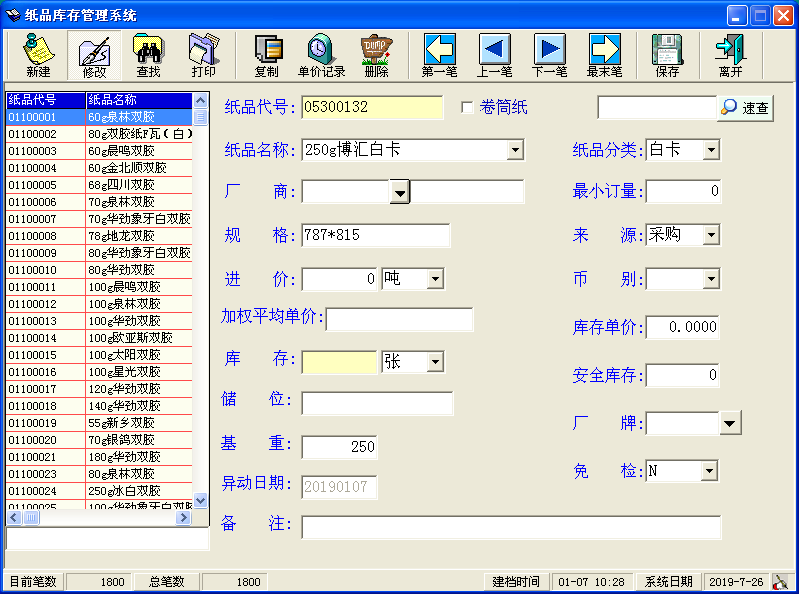Expand the 进价 unit dropdown 吨
The width and height of the screenshot is (799, 594).
pyautogui.click(x=435, y=279)
